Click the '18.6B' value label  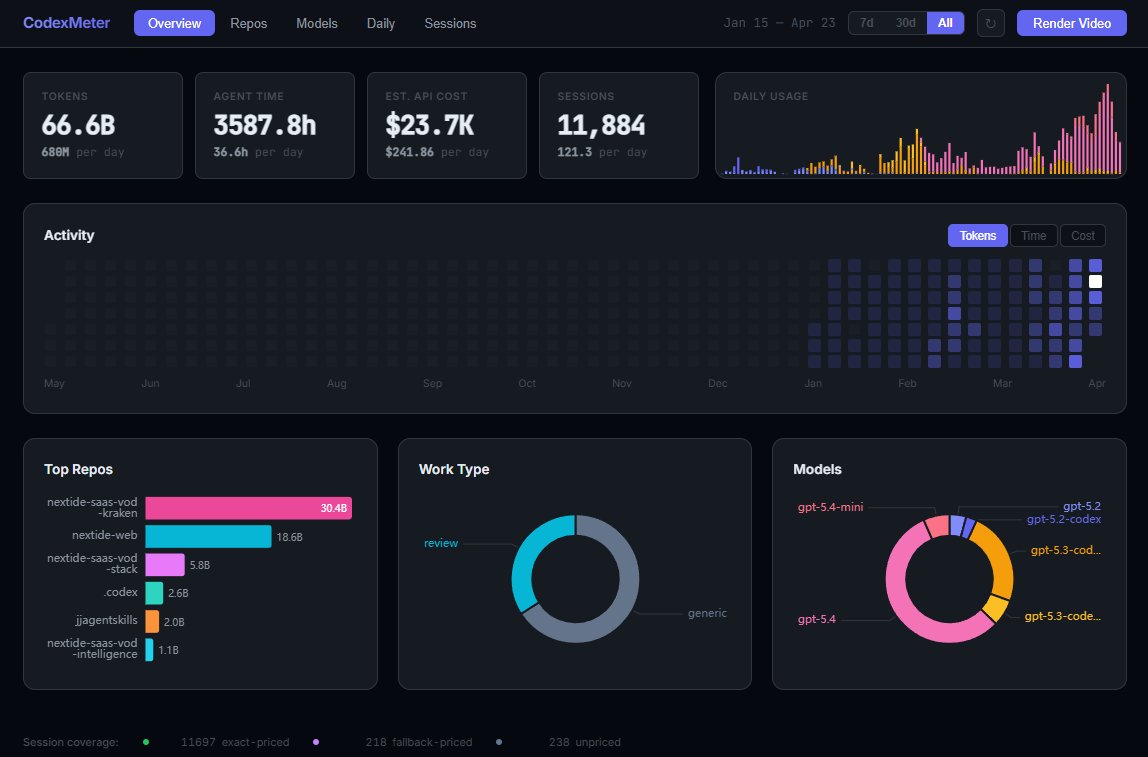pyautogui.click(x=289, y=537)
